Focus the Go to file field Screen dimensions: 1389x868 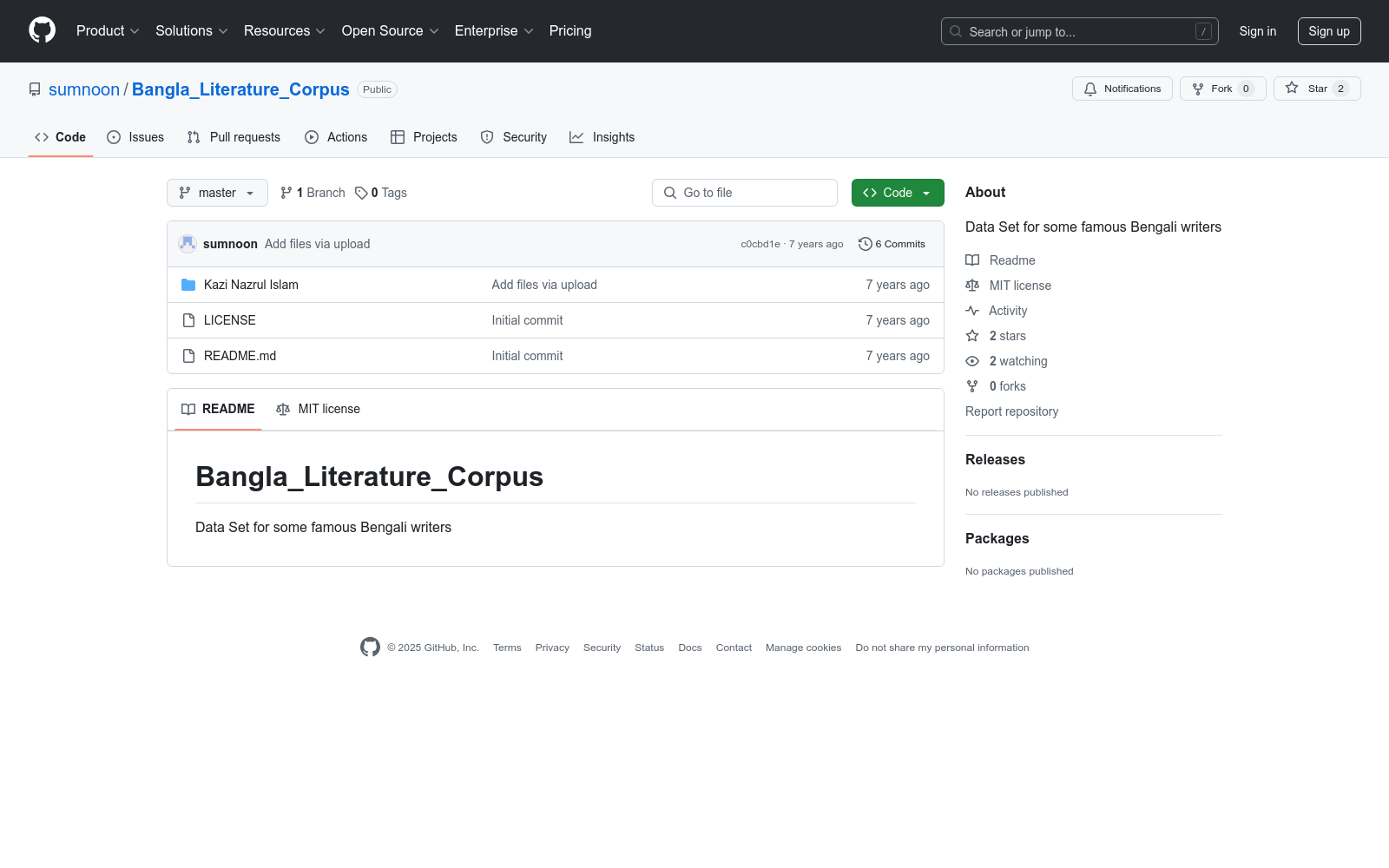(x=745, y=193)
